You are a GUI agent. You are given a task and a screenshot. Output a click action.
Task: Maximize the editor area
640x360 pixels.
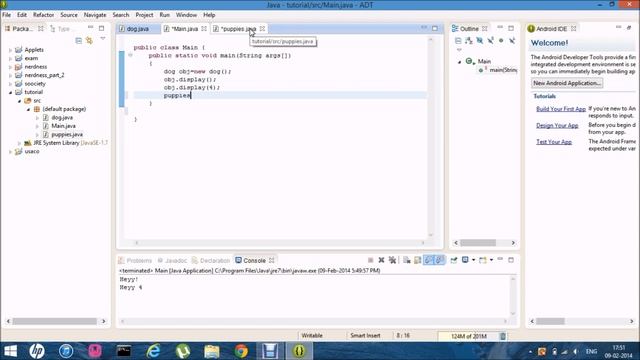435,28
